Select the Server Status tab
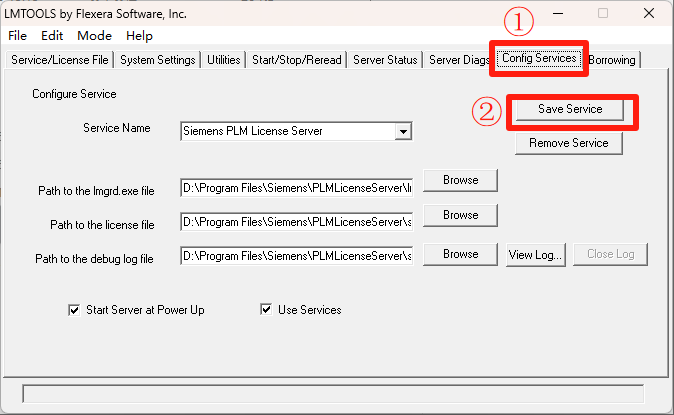This screenshot has height=415, width=674. 385,60
